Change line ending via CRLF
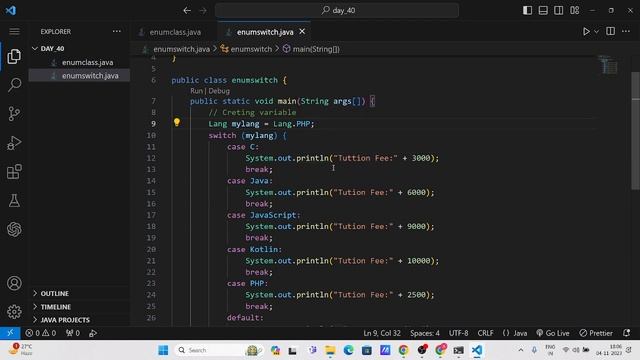Viewport: 640px width, 360px height. click(x=486, y=333)
